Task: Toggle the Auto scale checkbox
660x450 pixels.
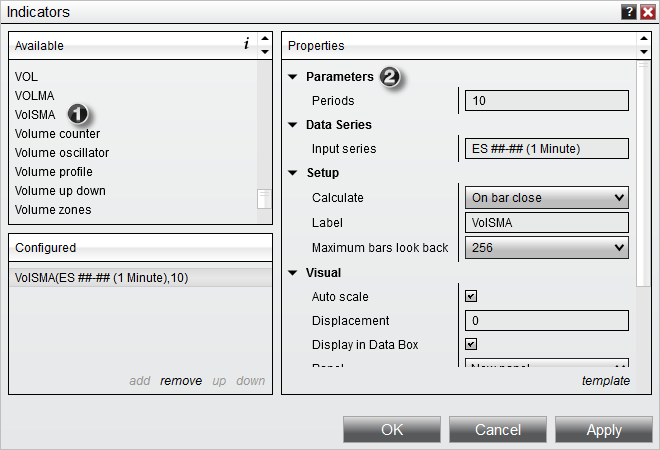Action: click(472, 297)
